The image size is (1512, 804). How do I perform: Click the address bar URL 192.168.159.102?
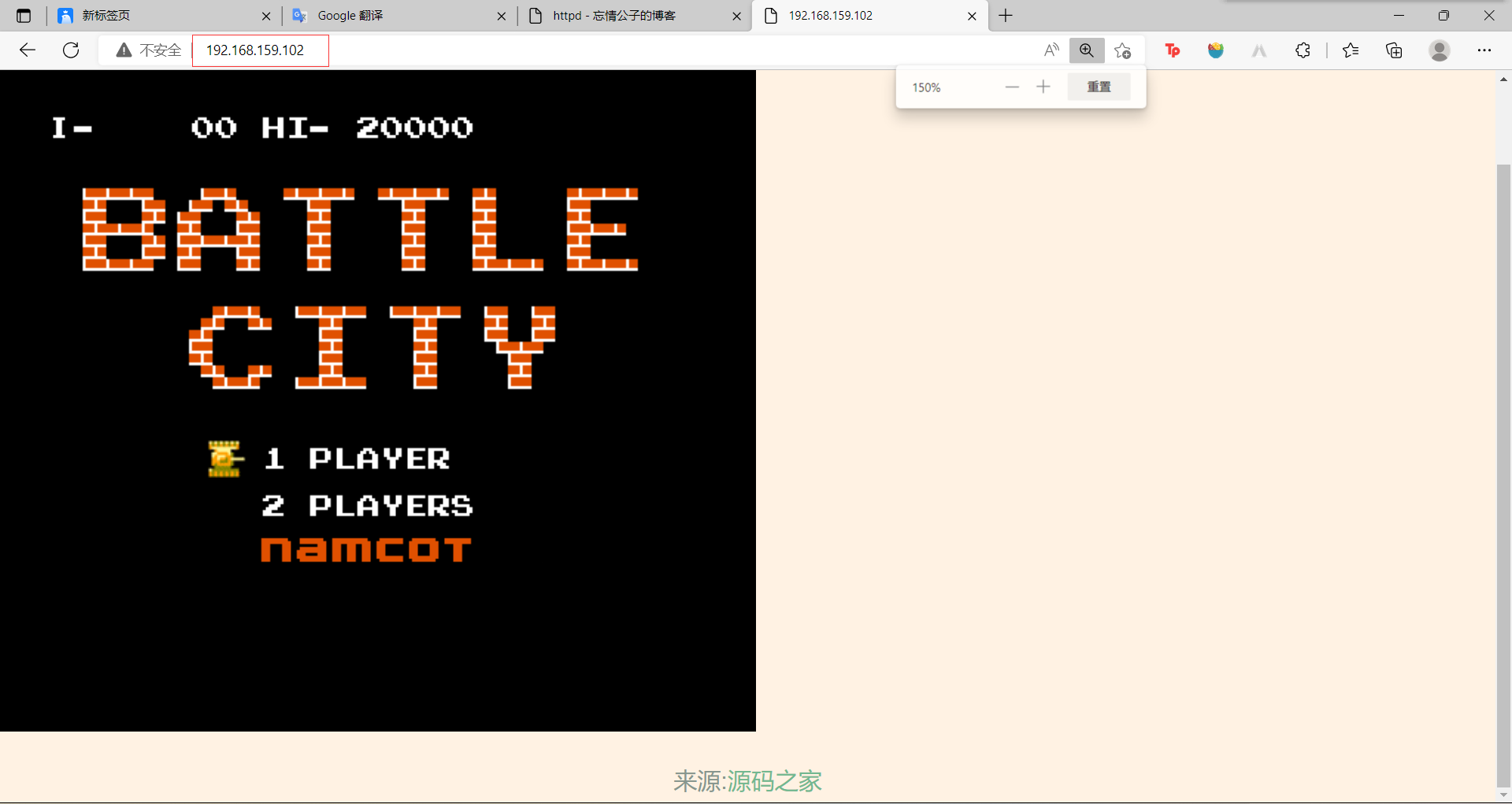[255, 50]
